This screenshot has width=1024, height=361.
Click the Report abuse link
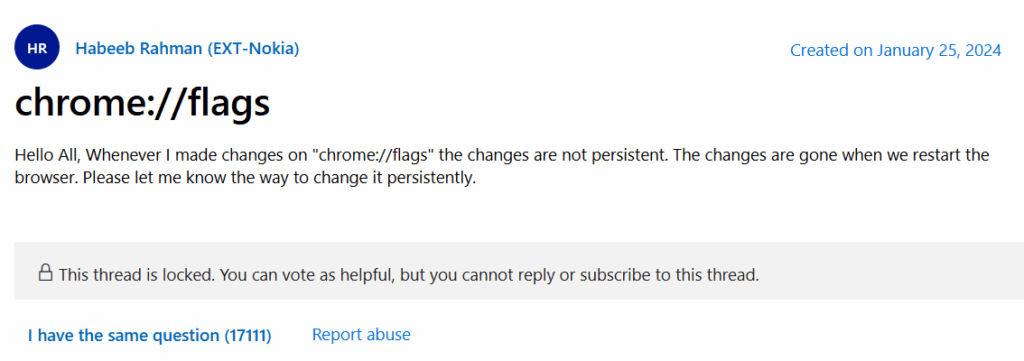[361, 335]
